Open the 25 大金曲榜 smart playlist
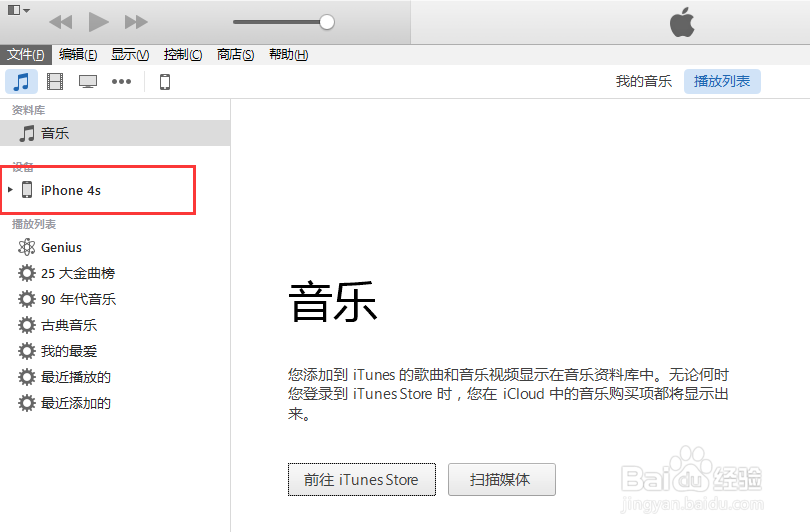 point(77,273)
